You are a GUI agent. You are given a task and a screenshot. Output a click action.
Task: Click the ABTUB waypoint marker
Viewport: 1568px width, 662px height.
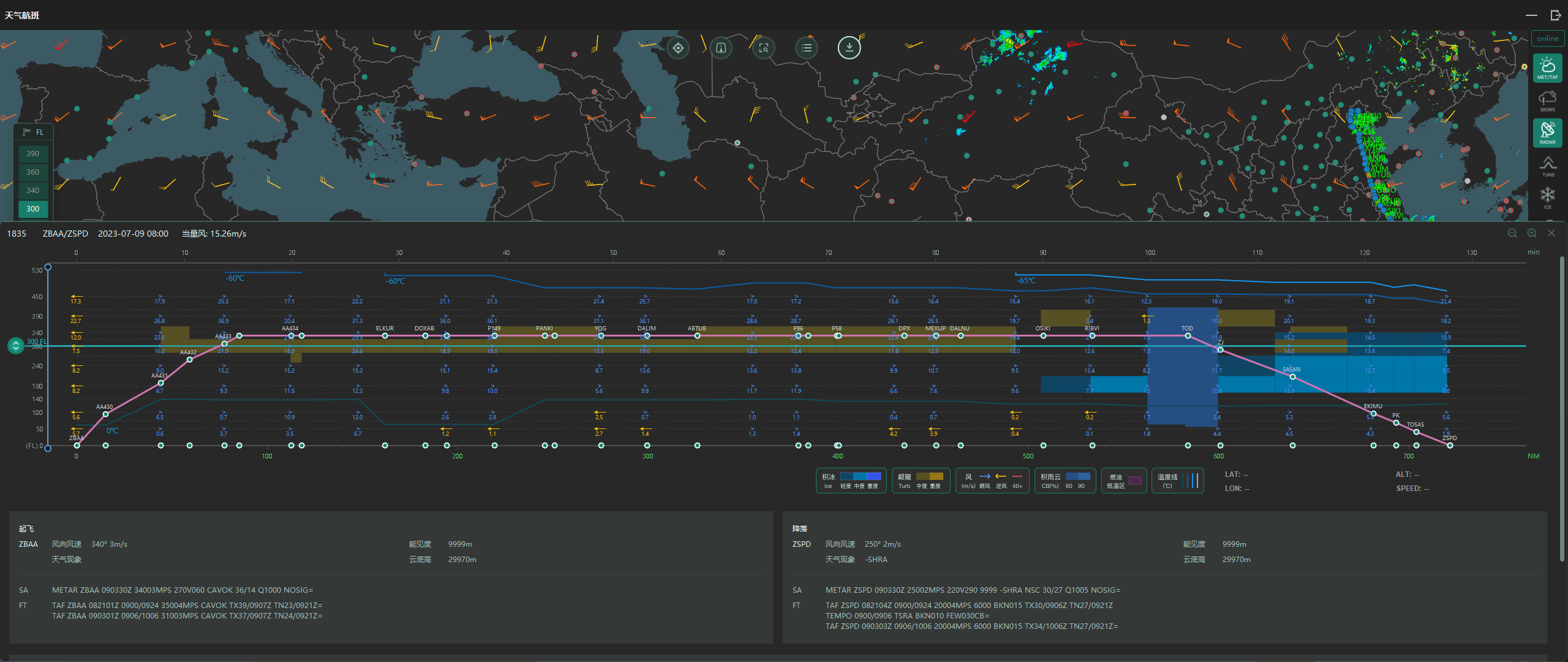tap(697, 336)
